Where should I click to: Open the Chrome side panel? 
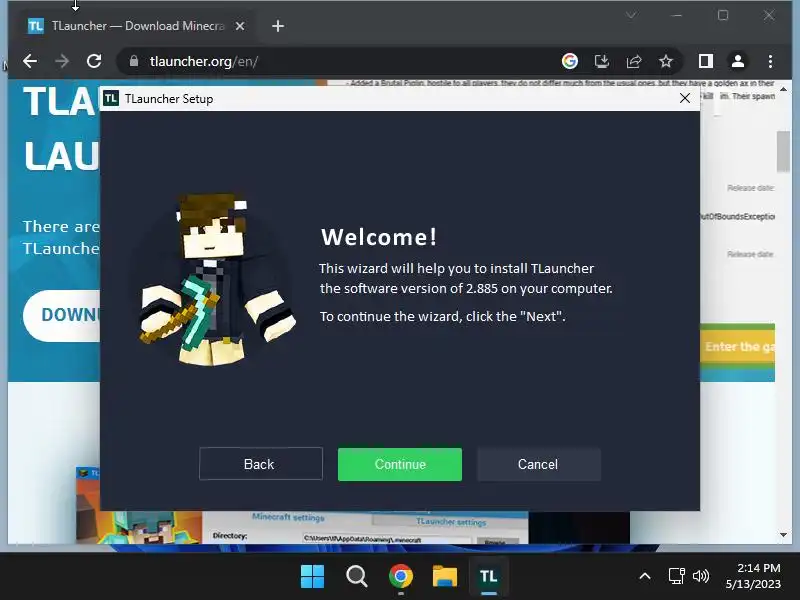[706, 61]
